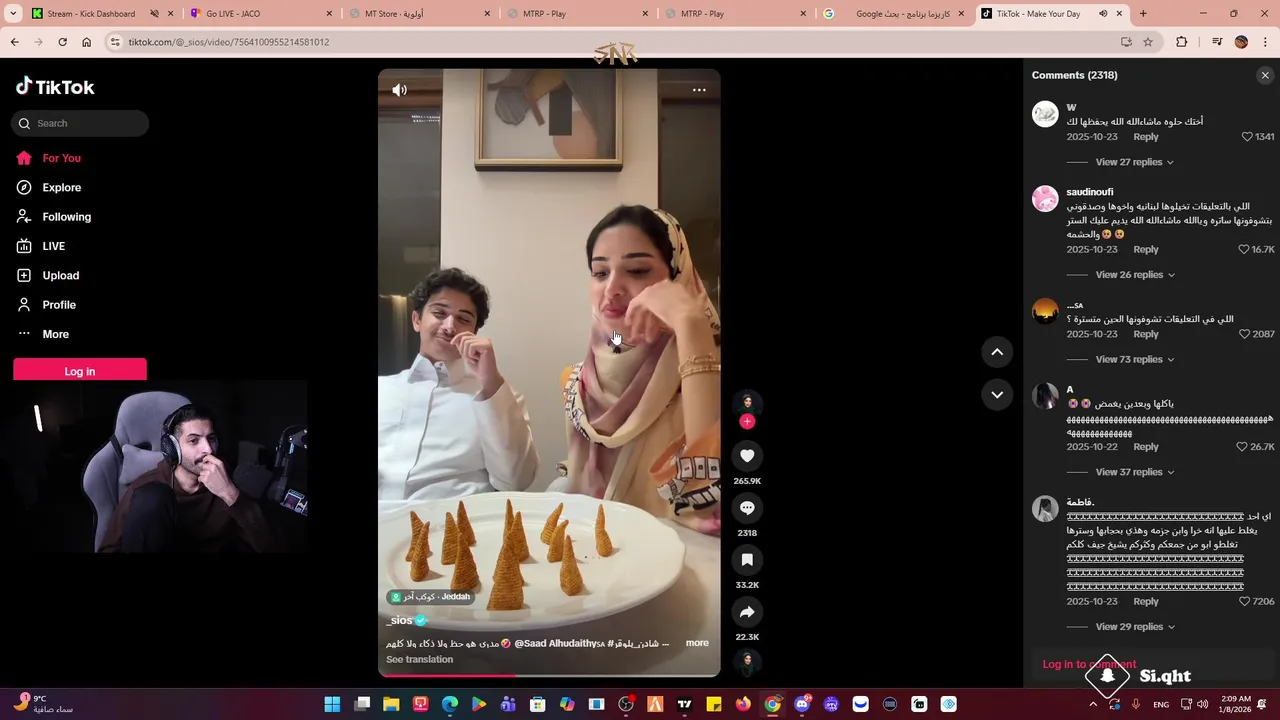Open the Chrome extensions puzzle icon
The width and height of the screenshot is (1280, 720).
pos(1182,42)
